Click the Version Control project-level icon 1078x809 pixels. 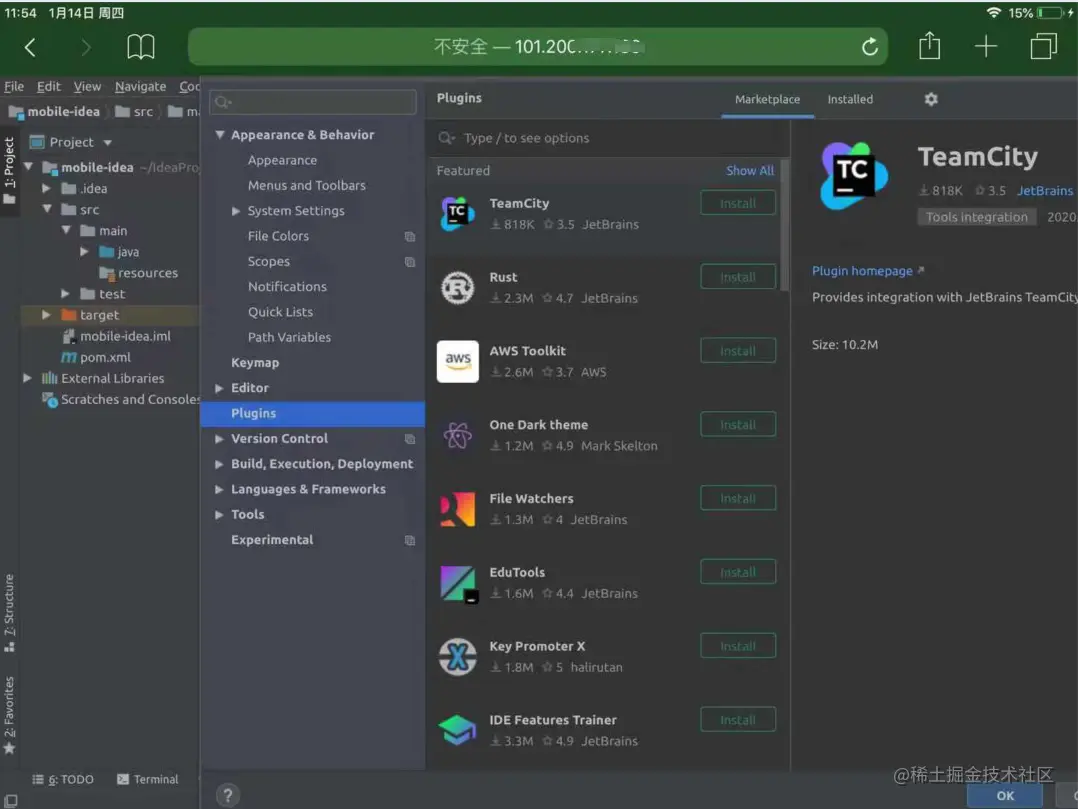pos(410,439)
